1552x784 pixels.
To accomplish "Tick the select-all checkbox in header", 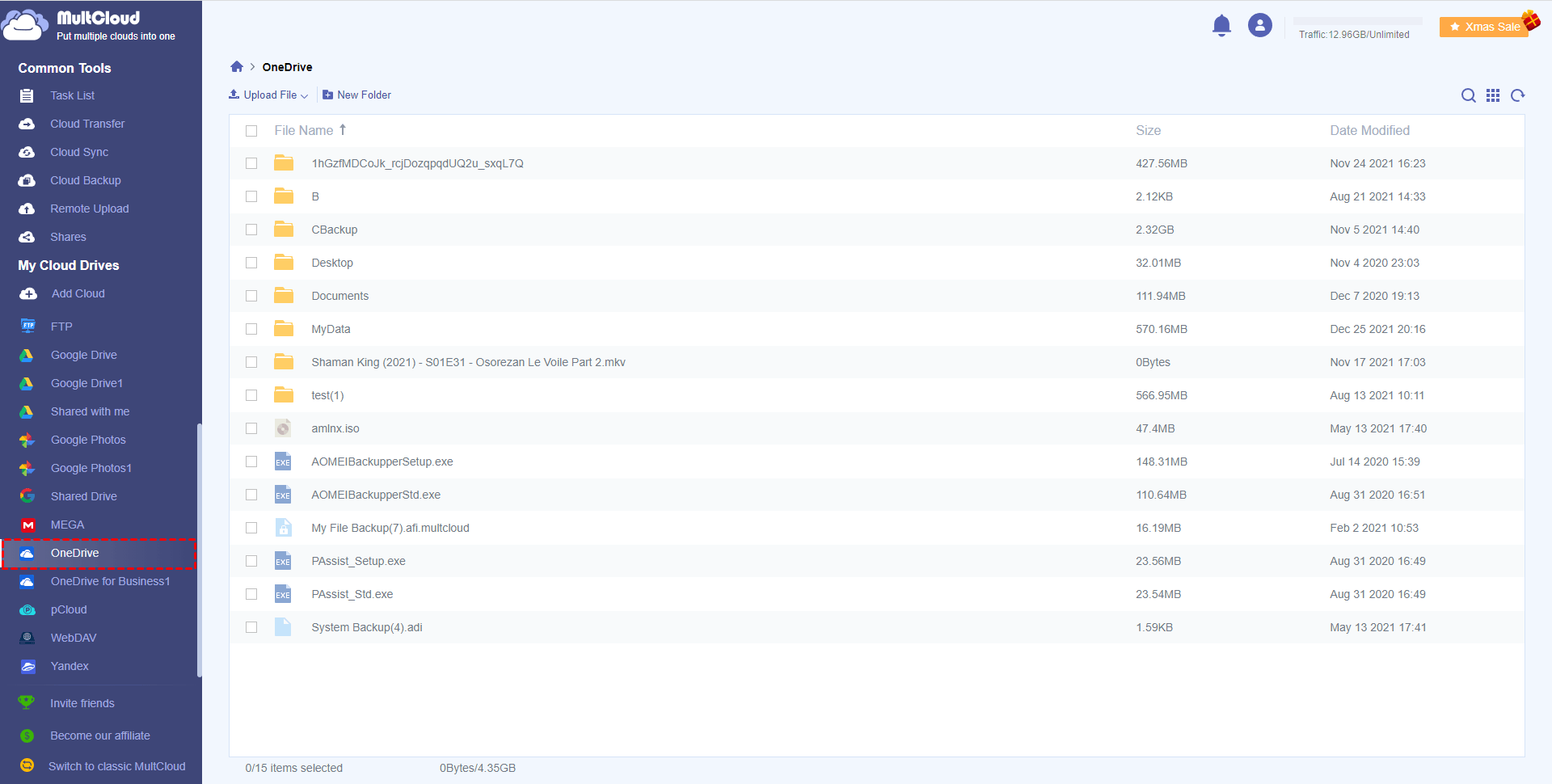I will point(251,131).
